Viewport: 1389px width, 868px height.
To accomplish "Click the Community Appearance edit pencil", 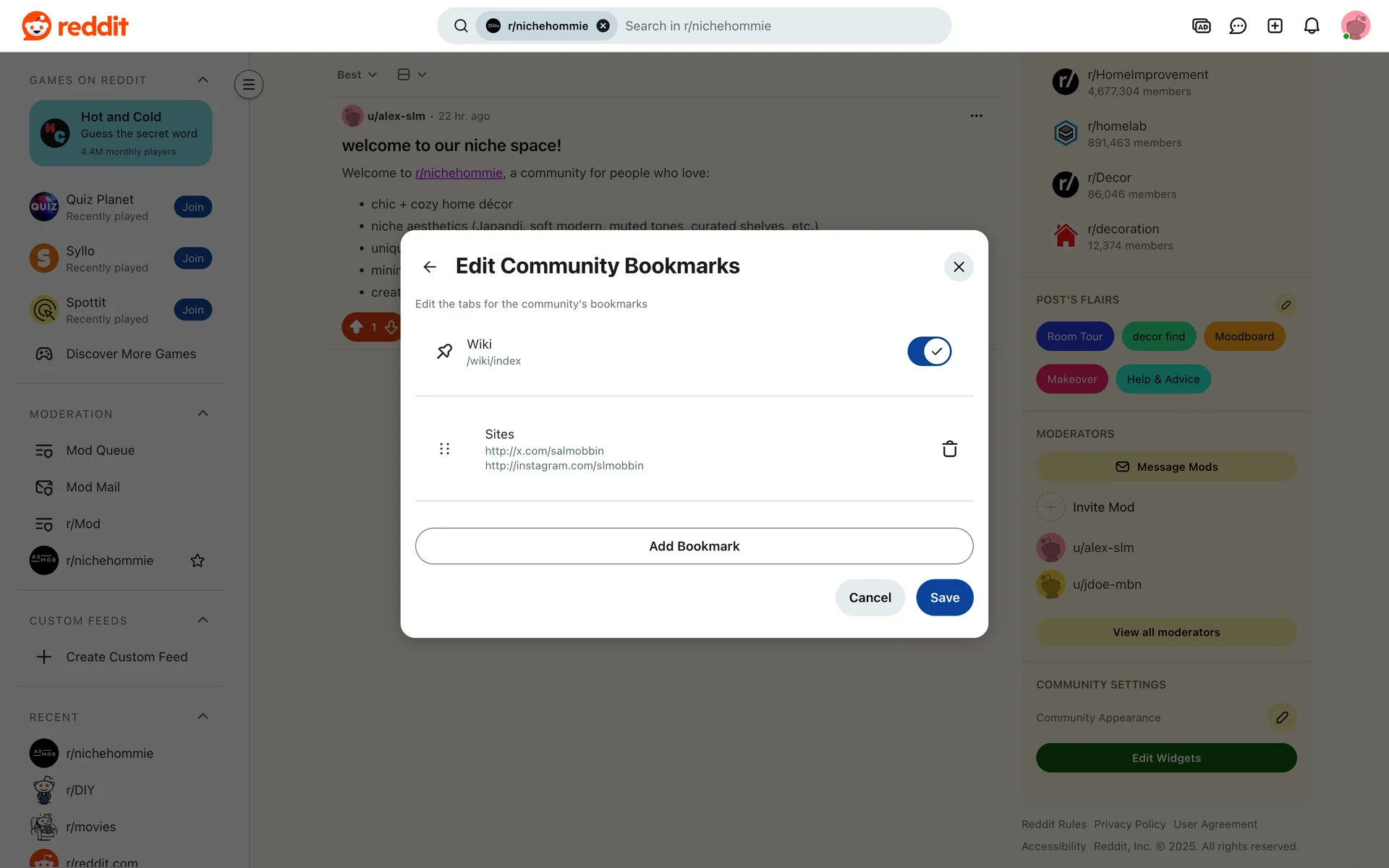I will 1282,718.
